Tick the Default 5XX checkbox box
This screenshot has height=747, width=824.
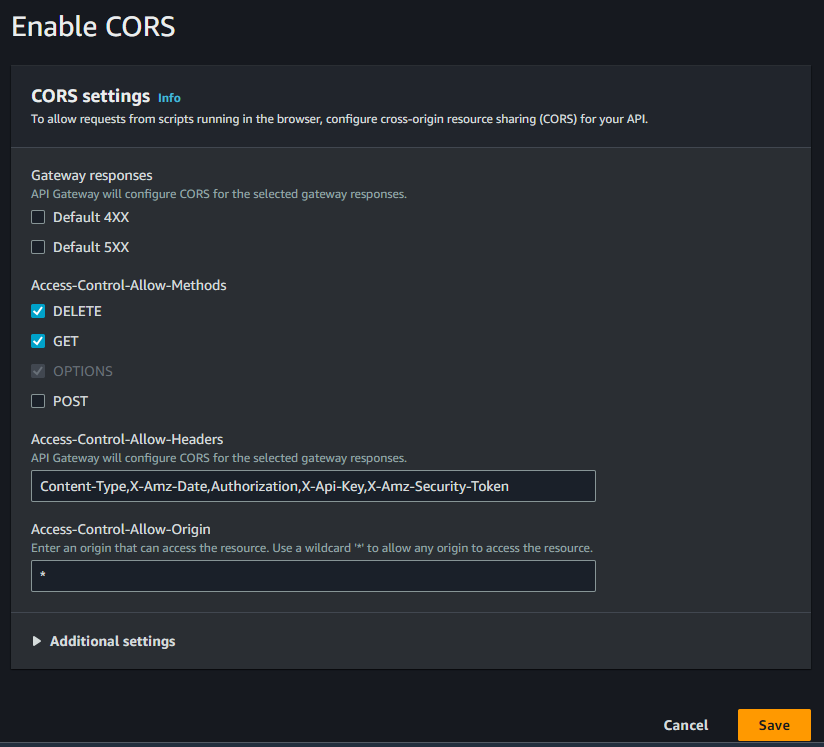tap(38, 247)
